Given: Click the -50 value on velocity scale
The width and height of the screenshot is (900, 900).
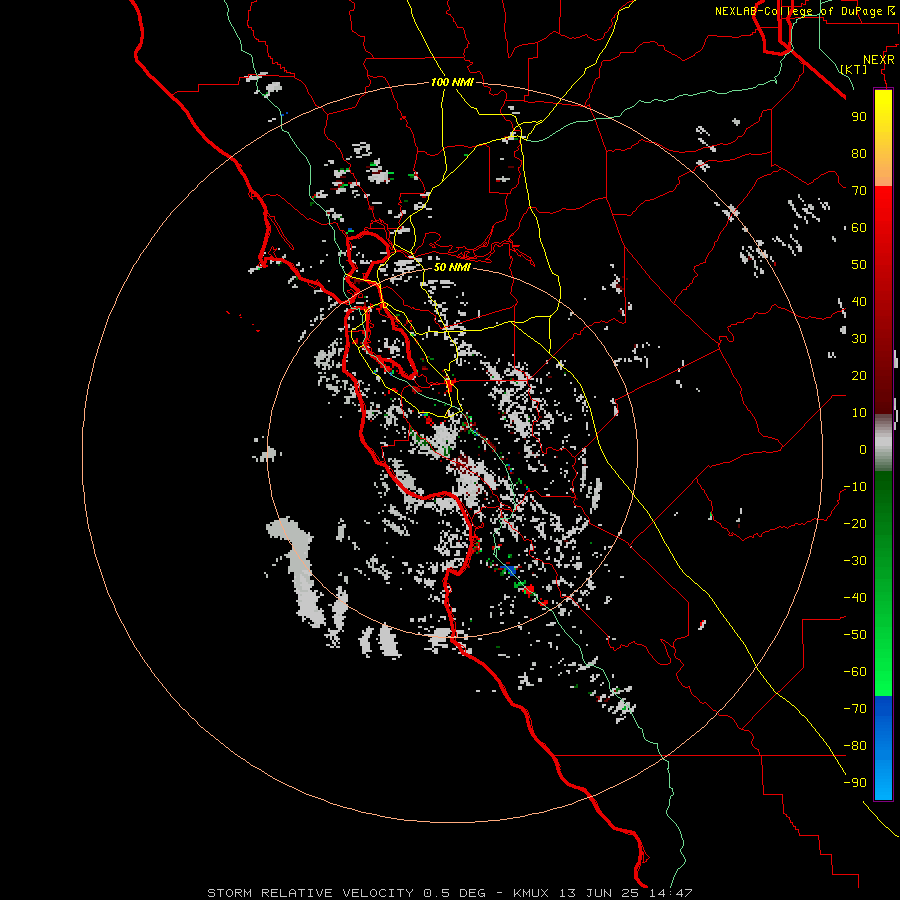Looking at the screenshot, I should point(855,635).
